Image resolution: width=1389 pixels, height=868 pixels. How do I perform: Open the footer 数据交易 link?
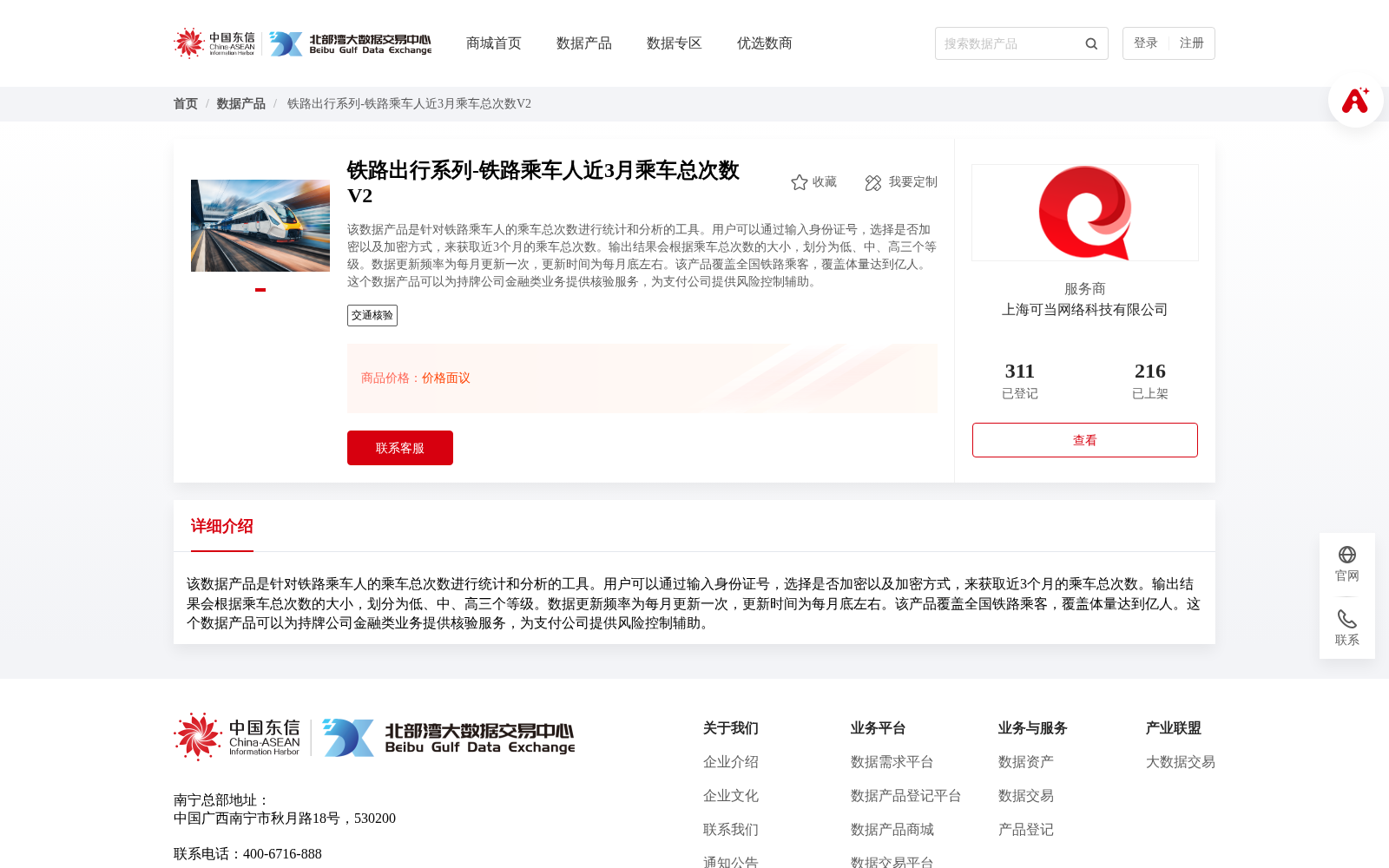pos(1026,796)
